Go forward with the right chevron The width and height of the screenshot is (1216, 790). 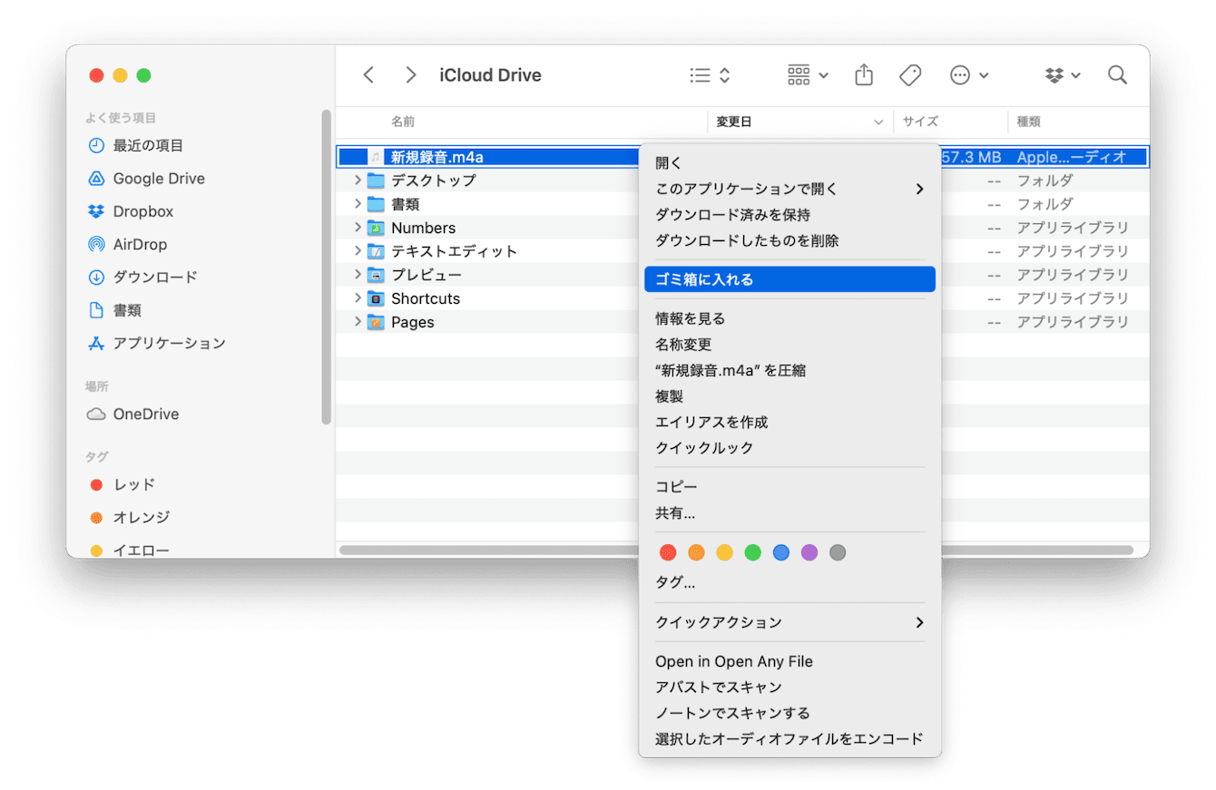click(411, 75)
